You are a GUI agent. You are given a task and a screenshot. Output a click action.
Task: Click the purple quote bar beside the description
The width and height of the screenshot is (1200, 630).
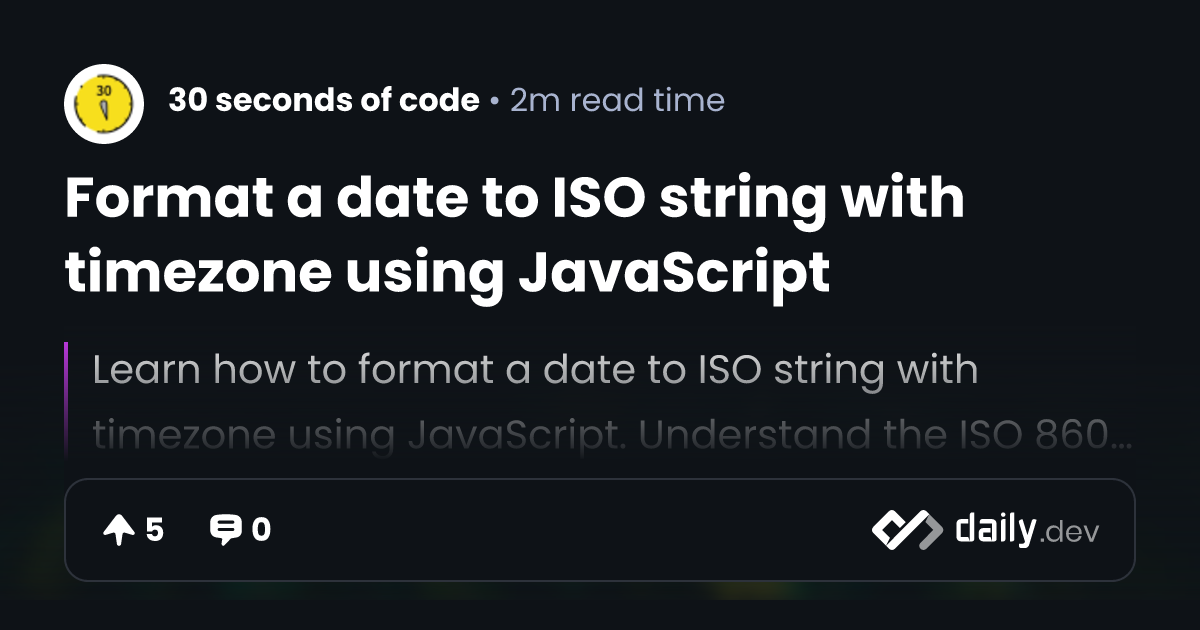point(66,400)
